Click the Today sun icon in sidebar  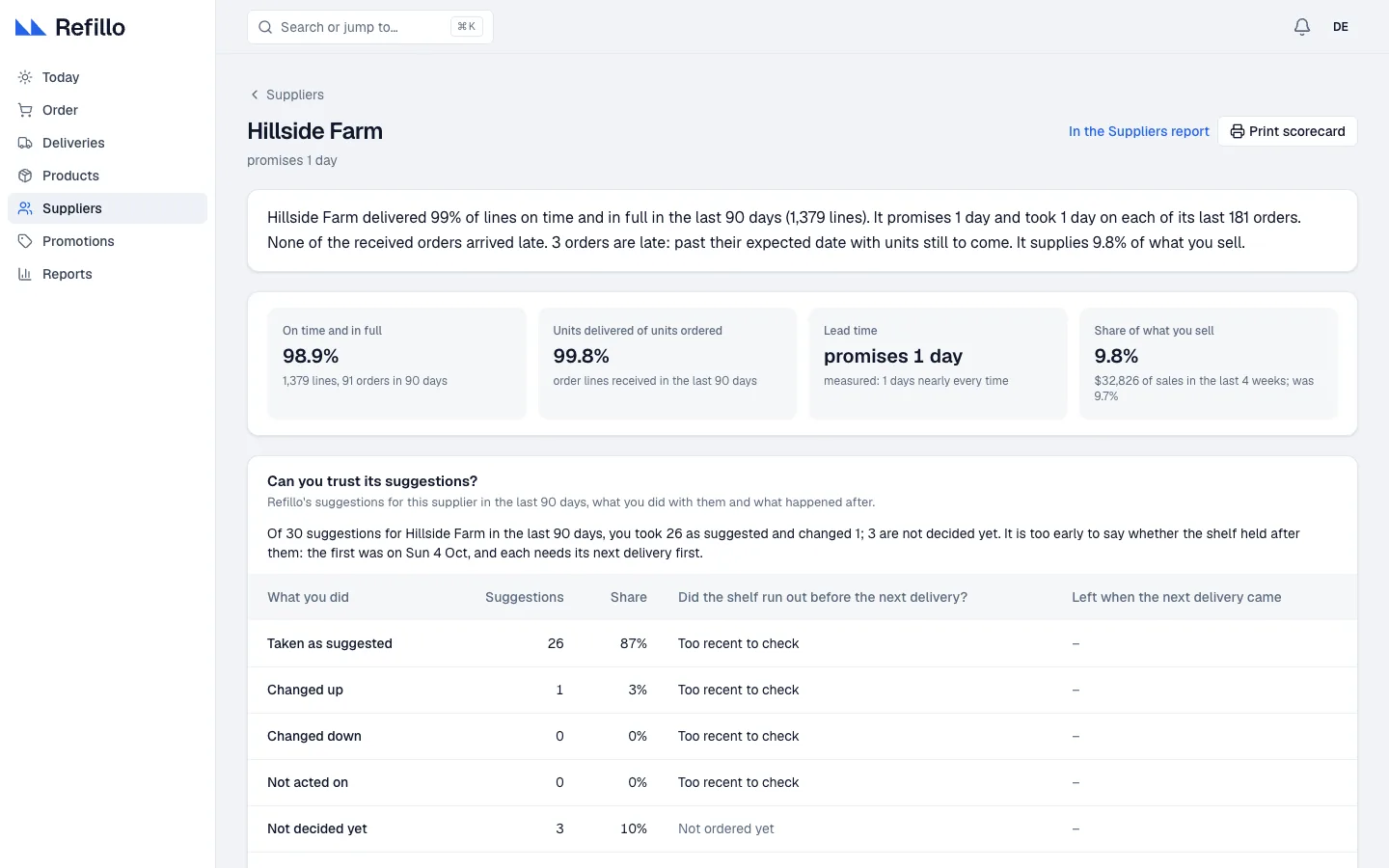pyautogui.click(x=25, y=77)
